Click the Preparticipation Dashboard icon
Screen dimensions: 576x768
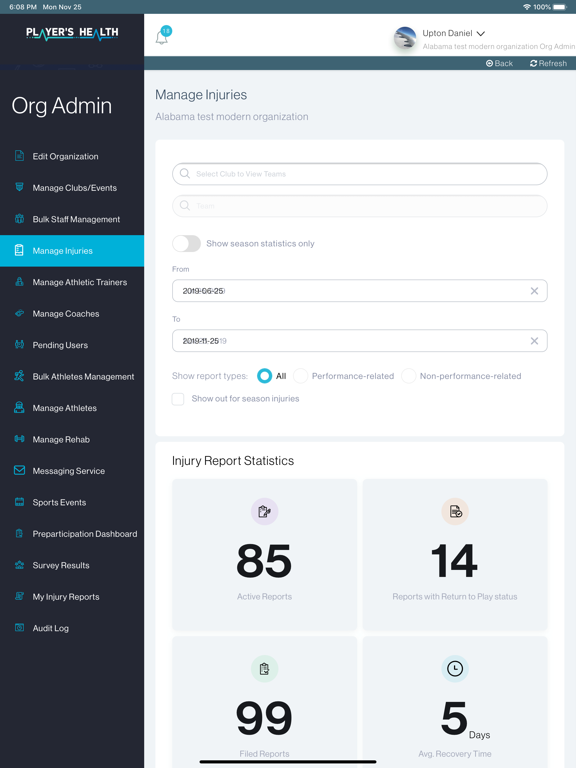click(x=19, y=533)
